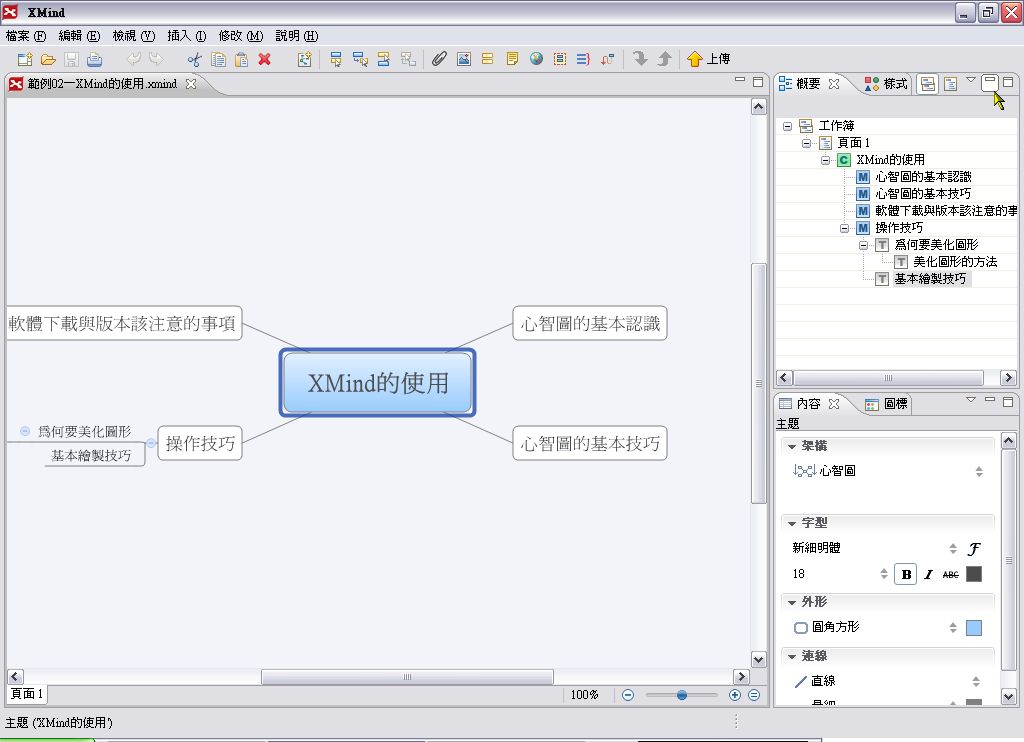Add a summary with the bracket icon
Viewport: 1024px width, 742px height.
[583, 59]
